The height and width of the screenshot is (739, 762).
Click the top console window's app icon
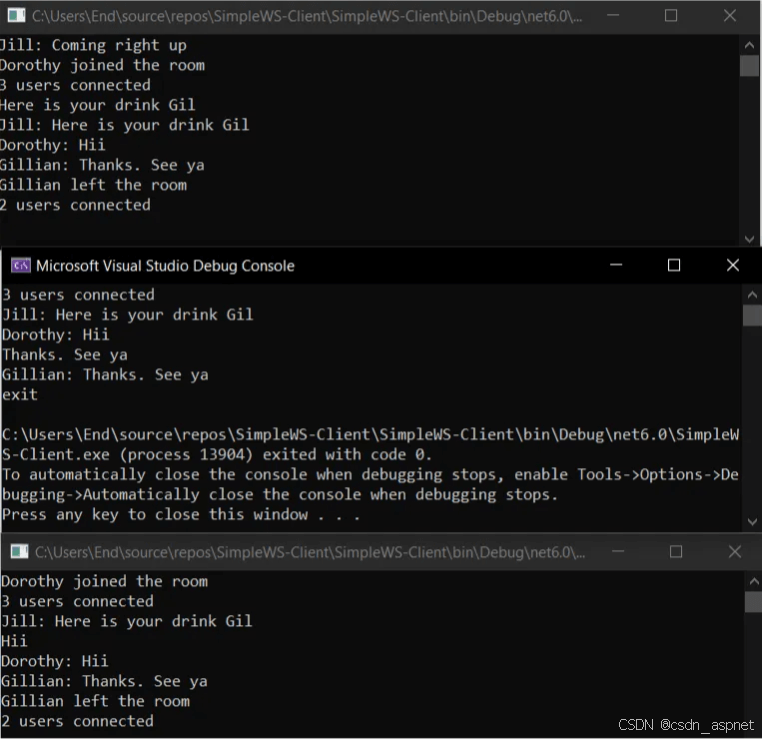pos(17,16)
